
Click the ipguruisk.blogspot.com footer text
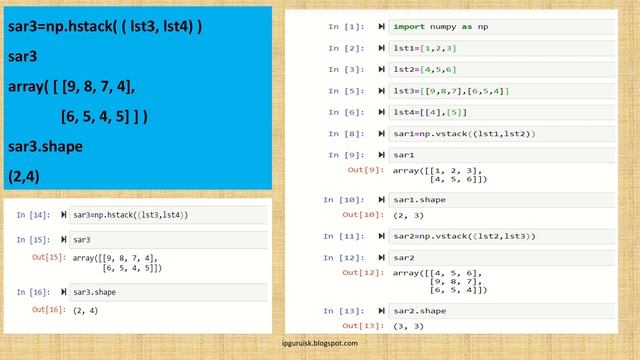pyautogui.click(x=320, y=343)
